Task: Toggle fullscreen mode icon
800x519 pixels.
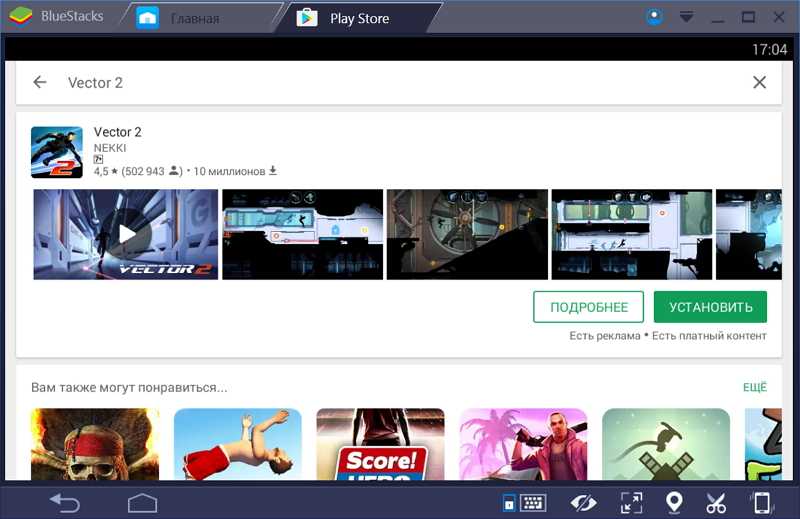Action: (x=631, y=503)
